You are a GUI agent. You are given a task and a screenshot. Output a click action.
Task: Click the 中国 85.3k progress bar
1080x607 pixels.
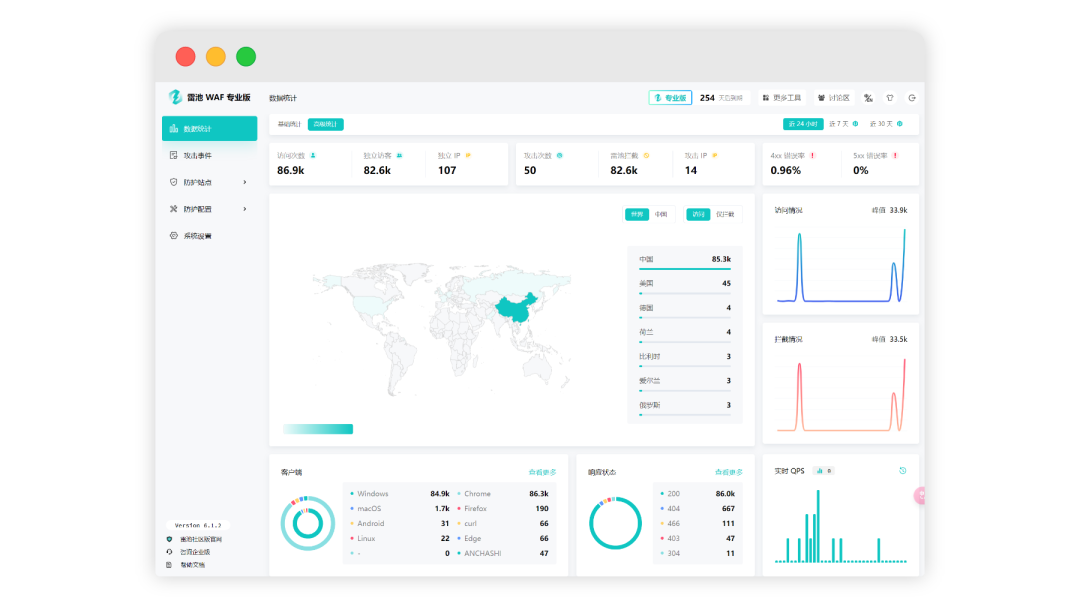pos(685,269)
